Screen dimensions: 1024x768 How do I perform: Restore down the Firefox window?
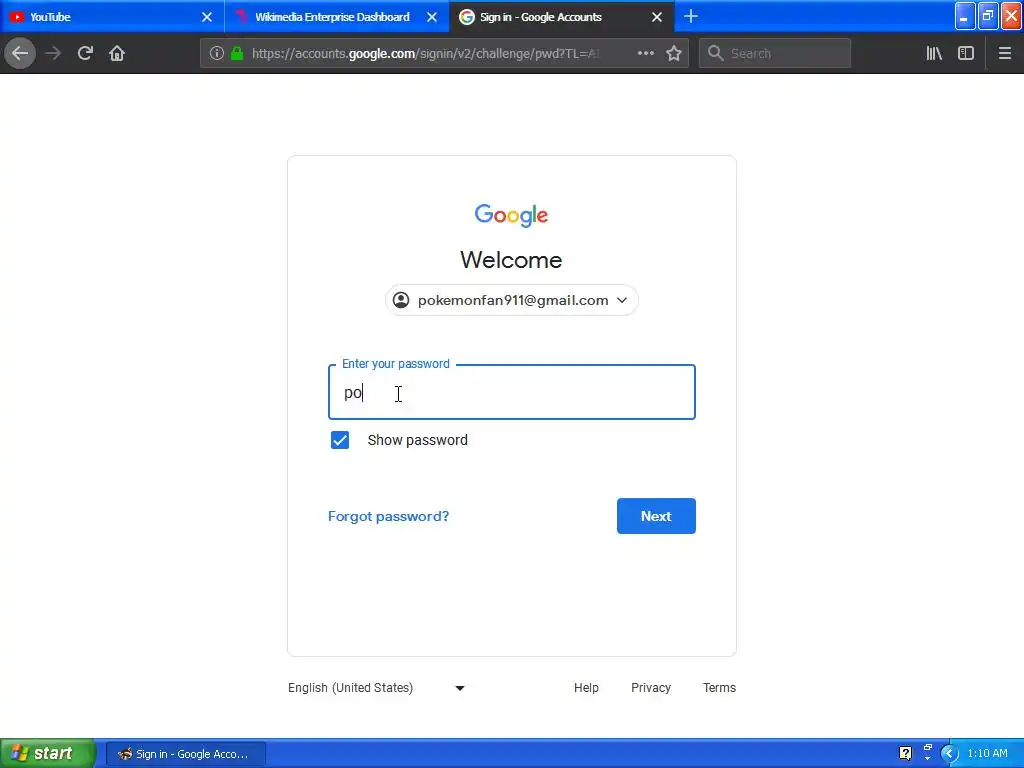click(x=988, y=16)
